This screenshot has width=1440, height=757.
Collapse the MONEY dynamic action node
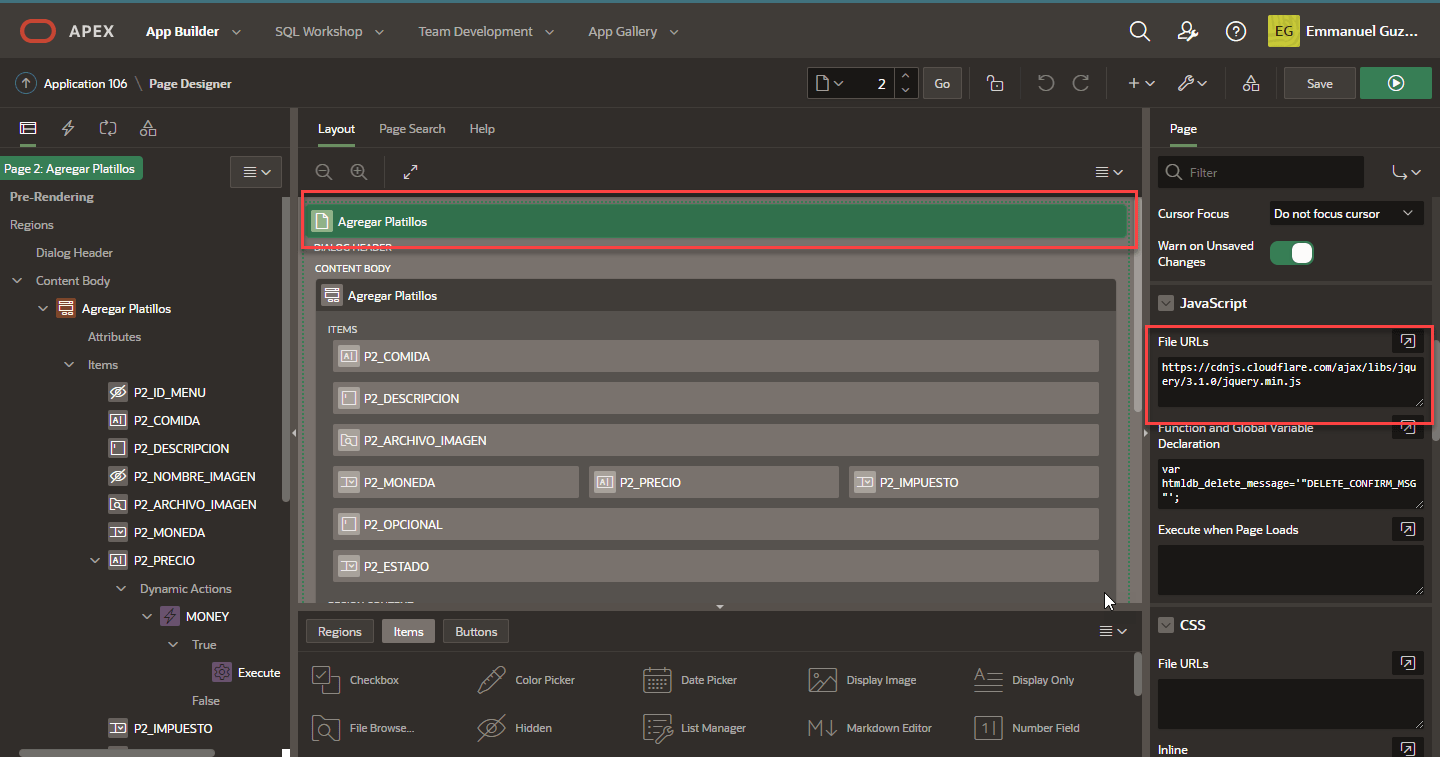click(147, 617)
